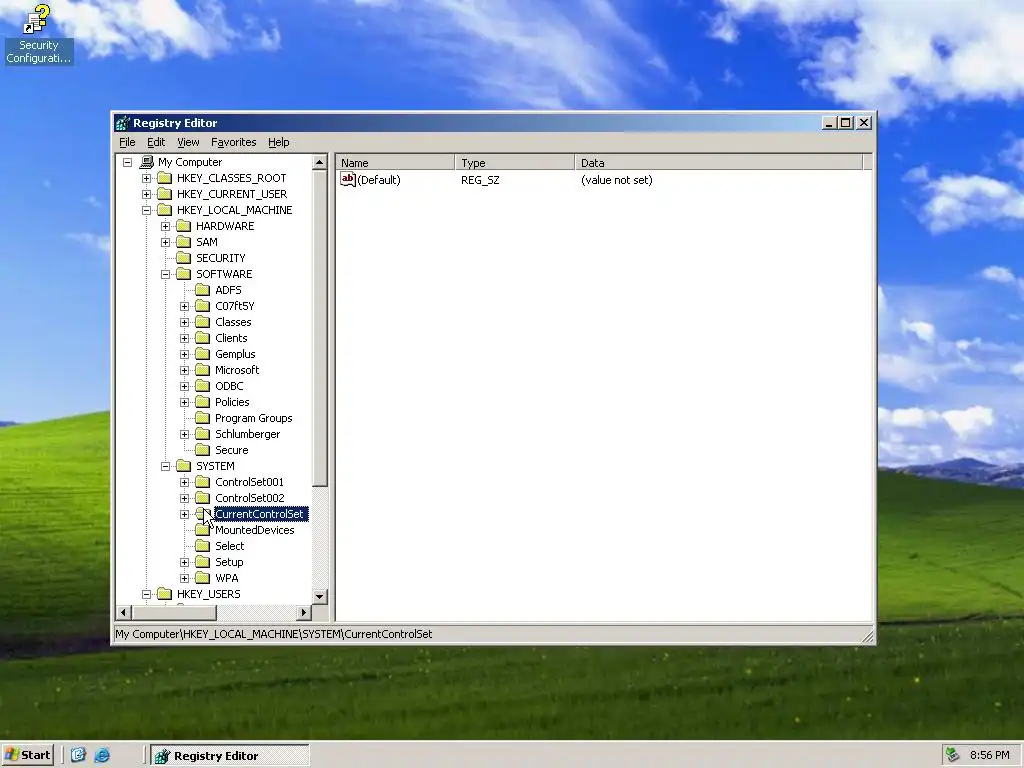The width and height of the screenshot is (1024, 768).
Task: Open the View menu
Action: (x=188, y=142)
